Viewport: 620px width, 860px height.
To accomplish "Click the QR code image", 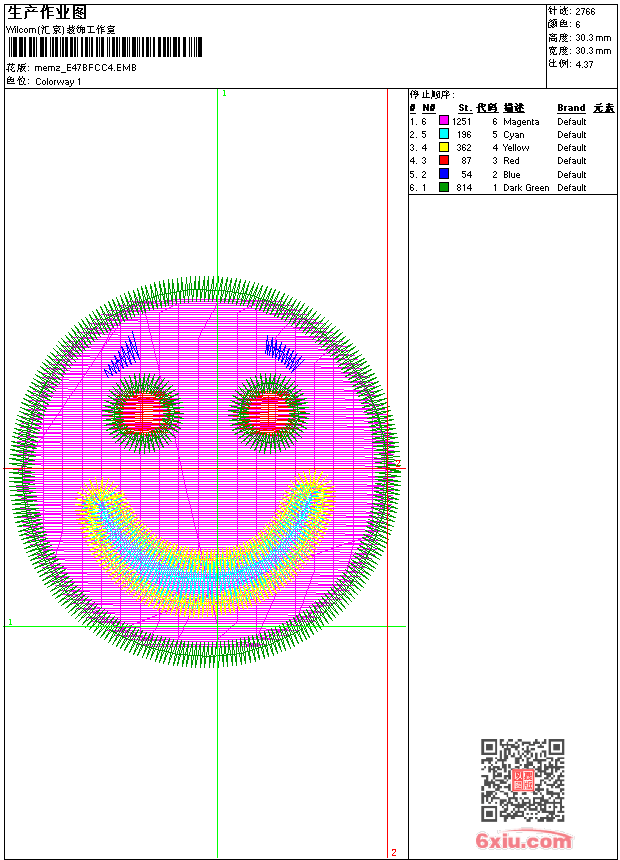I will (x=522, y=780).
